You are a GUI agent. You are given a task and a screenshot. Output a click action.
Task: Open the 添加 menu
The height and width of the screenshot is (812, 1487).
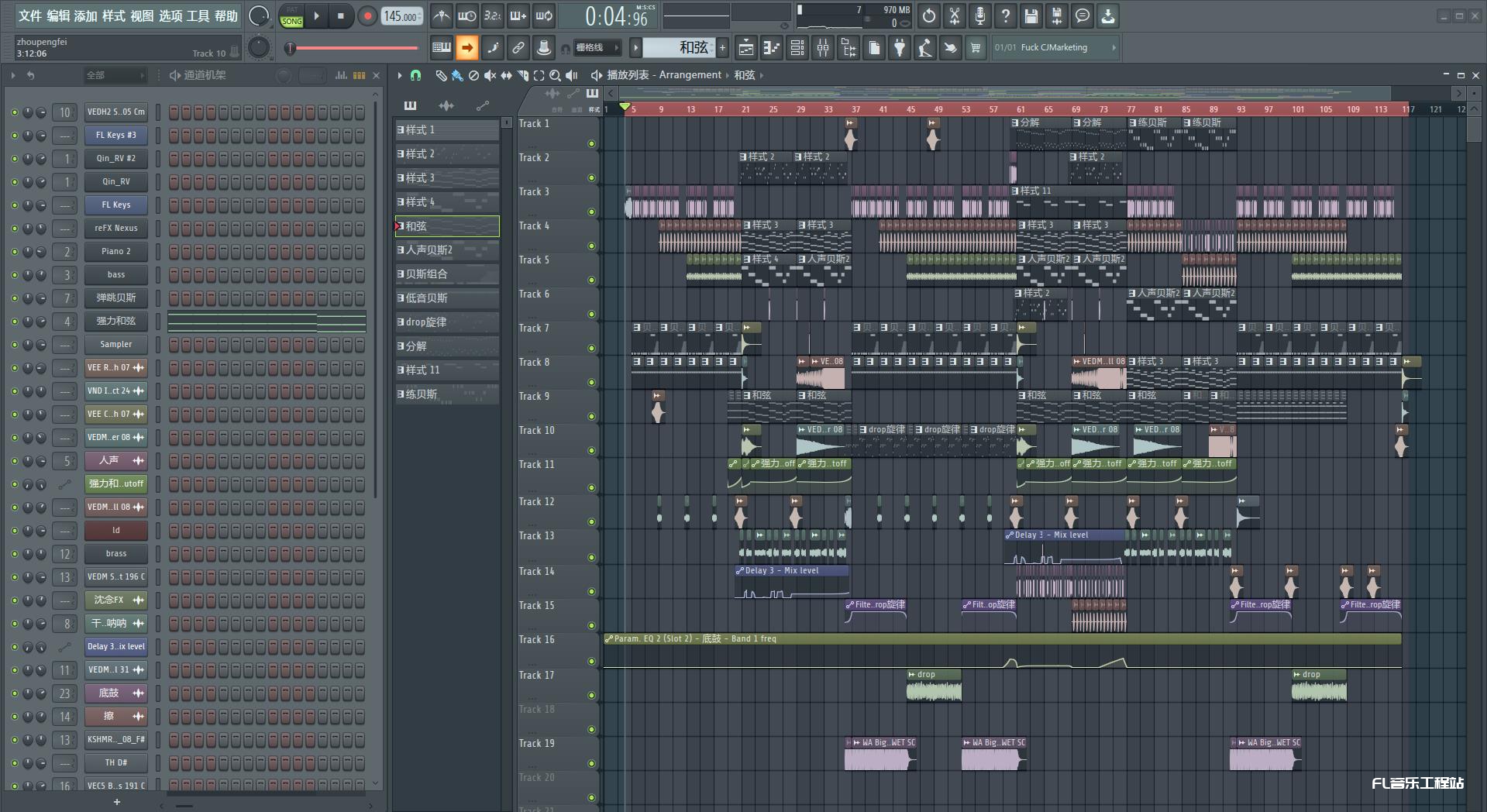coord(86,15)
